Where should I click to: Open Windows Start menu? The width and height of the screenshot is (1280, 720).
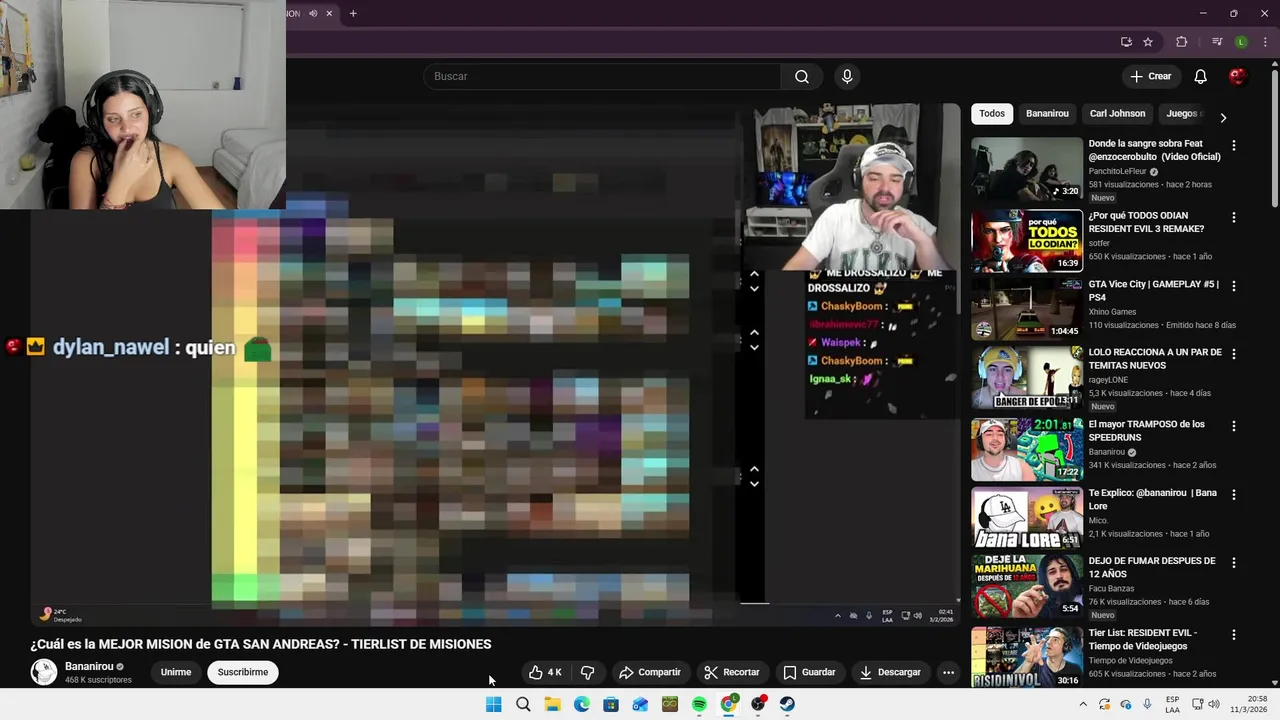tap(493, 704)
